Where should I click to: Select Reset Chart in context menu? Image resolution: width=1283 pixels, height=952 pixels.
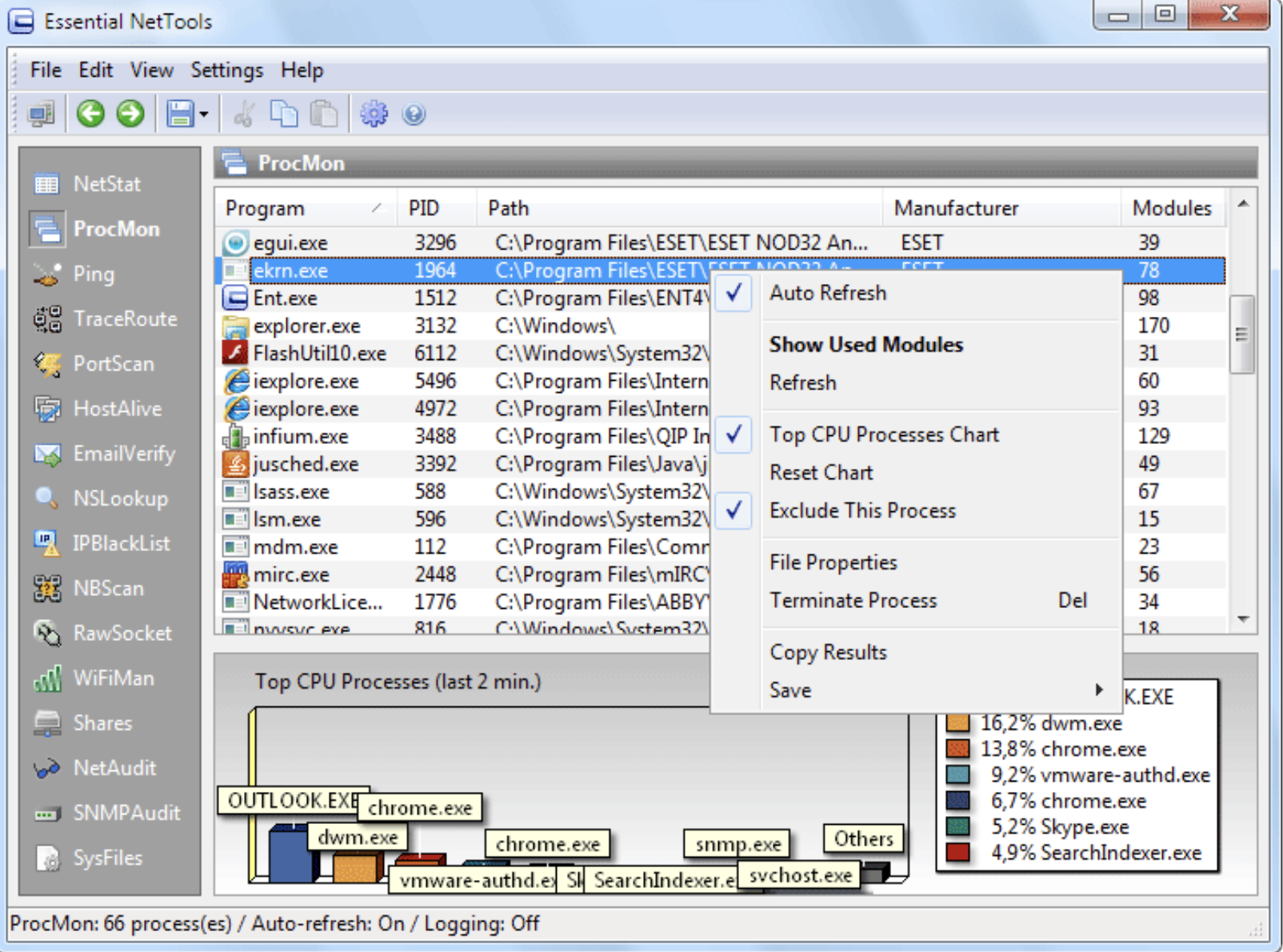click(914, 472)
